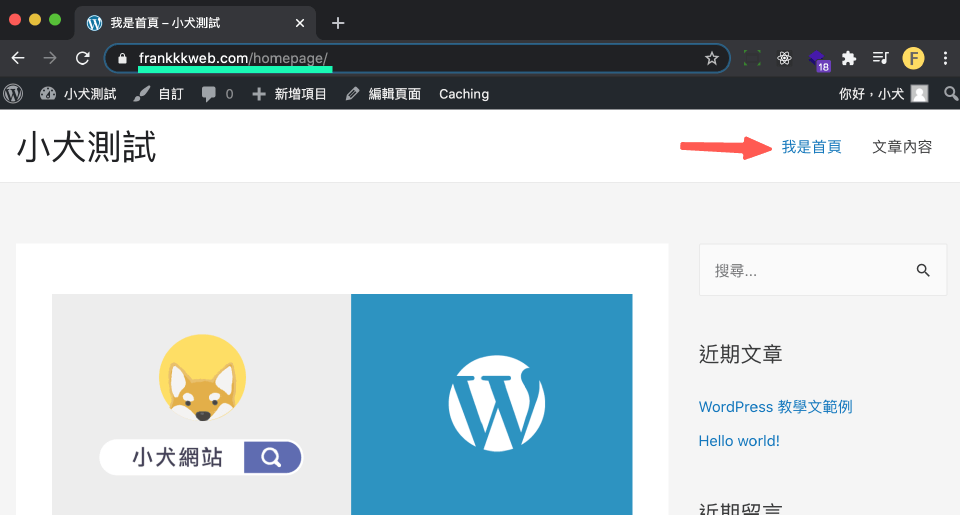Open the 新增項目 menu
The width and height of the screenshot is (960, 515).
(x=290, y=94)
